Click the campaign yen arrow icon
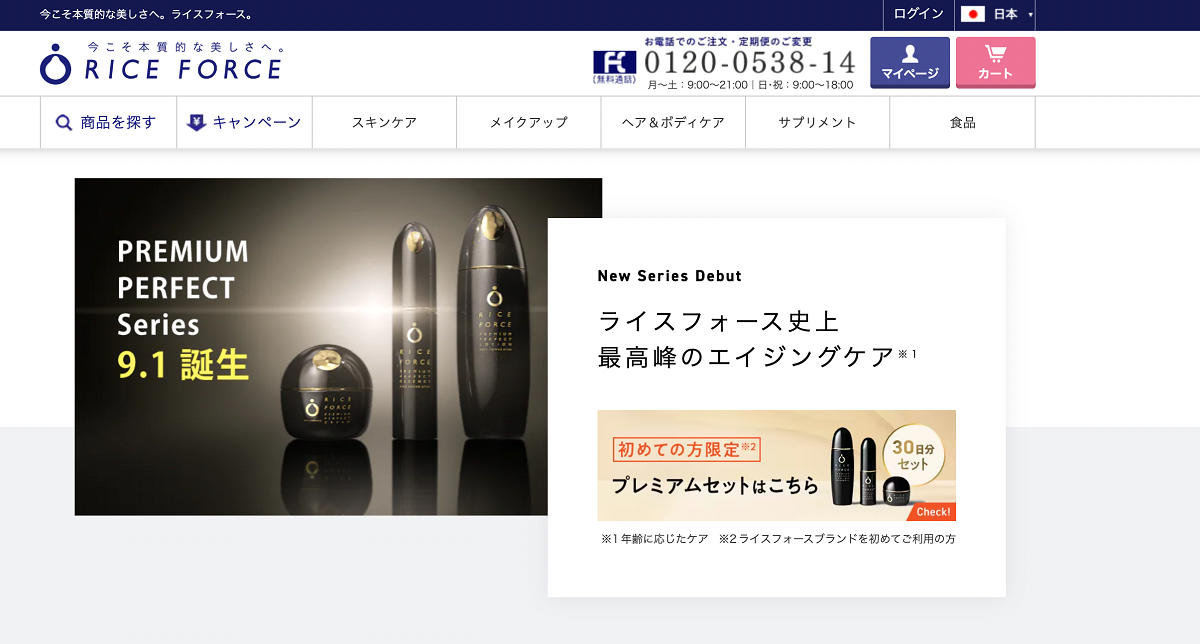Screen dimensions: 1200x644 click(x=197, y=123)
